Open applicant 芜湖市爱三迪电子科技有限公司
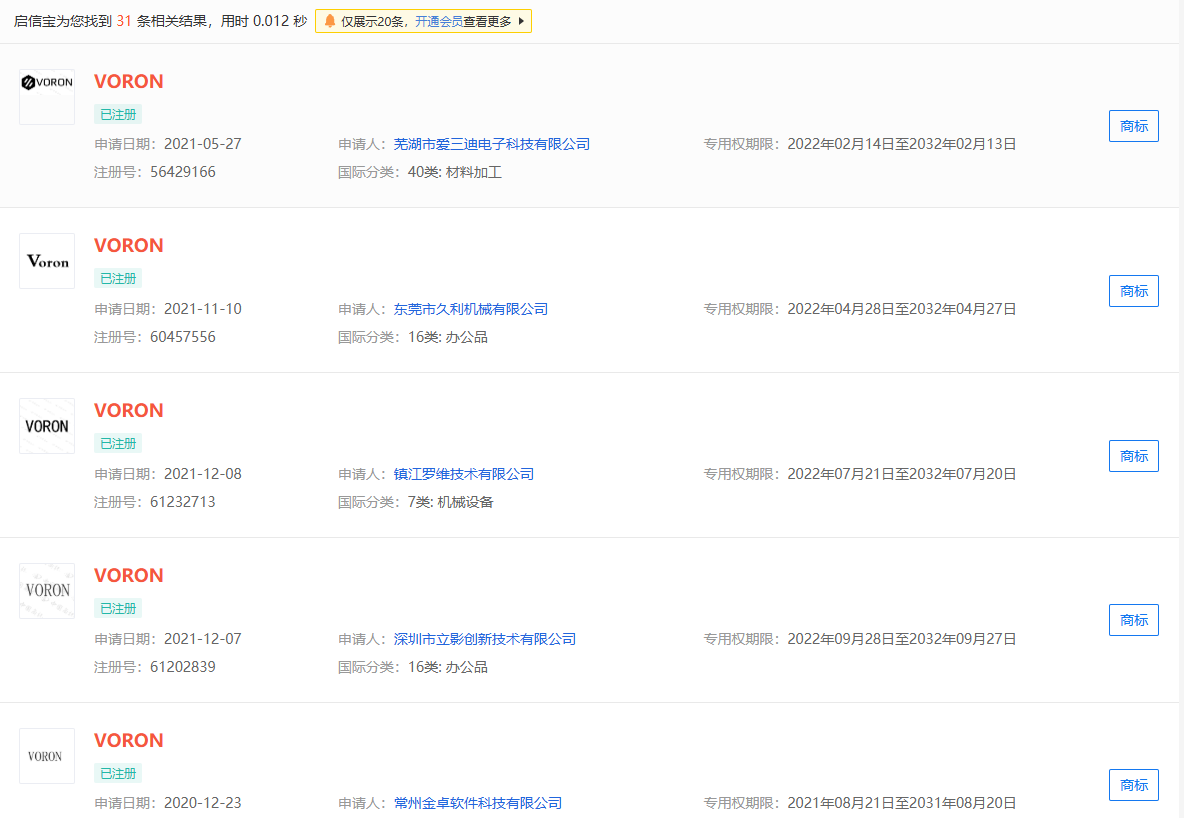Screen dimensions: 1184x818 pyautogui.click(x=491, y=144)
